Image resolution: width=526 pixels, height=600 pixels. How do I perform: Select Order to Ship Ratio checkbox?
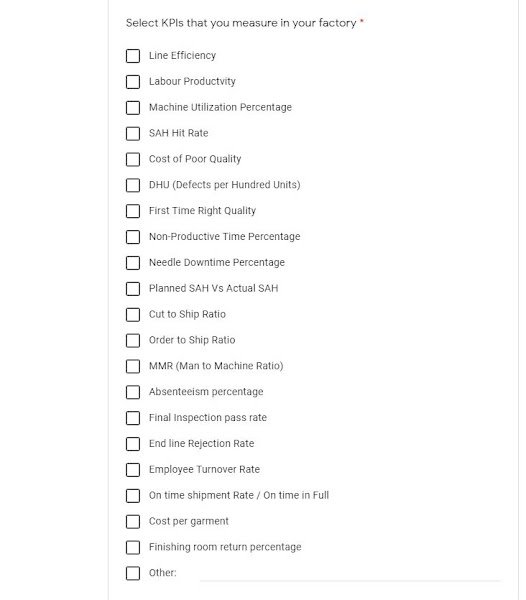[x=133, y=340]
